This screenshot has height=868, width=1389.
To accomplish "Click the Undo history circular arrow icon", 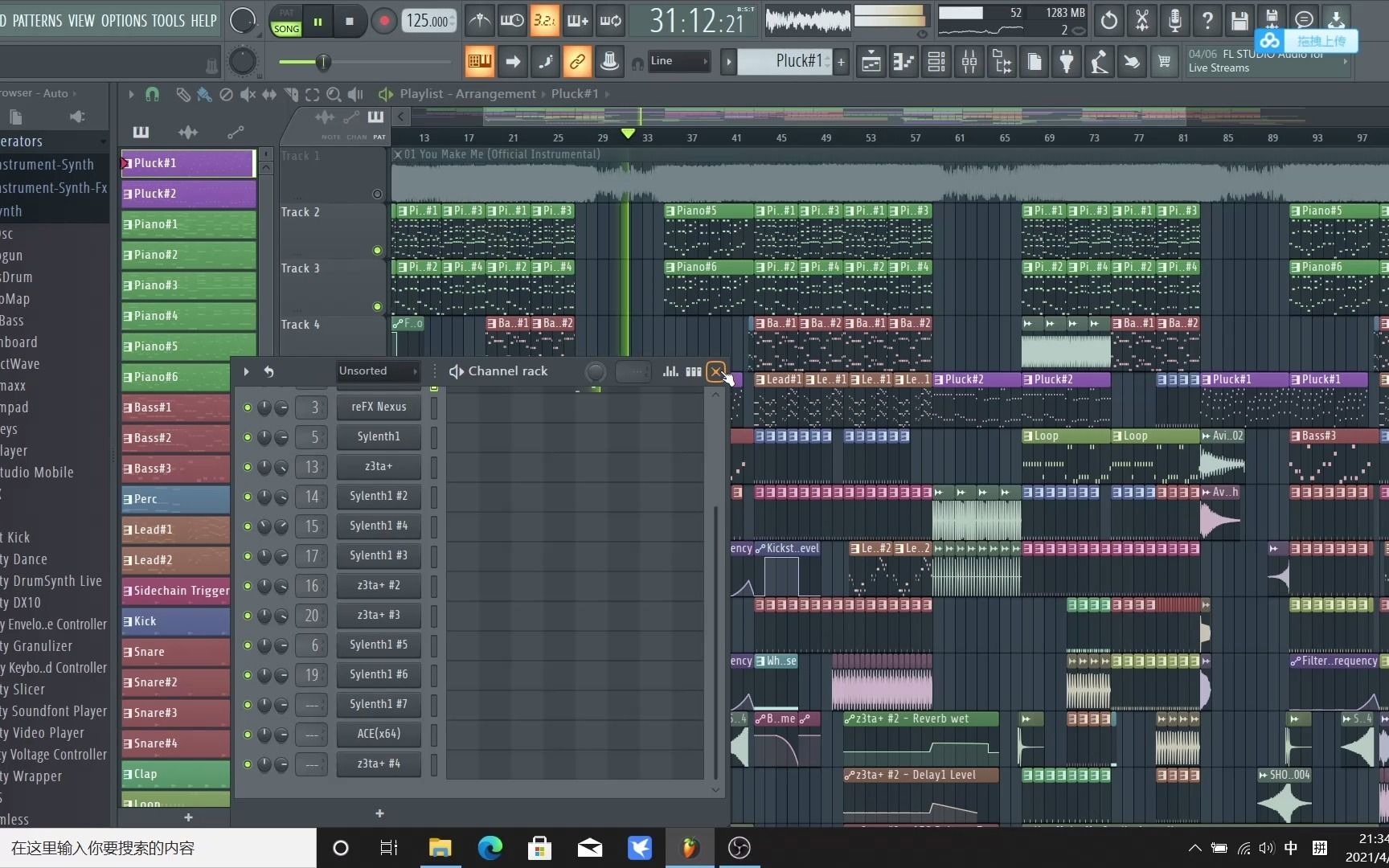I will point(1109,21).
